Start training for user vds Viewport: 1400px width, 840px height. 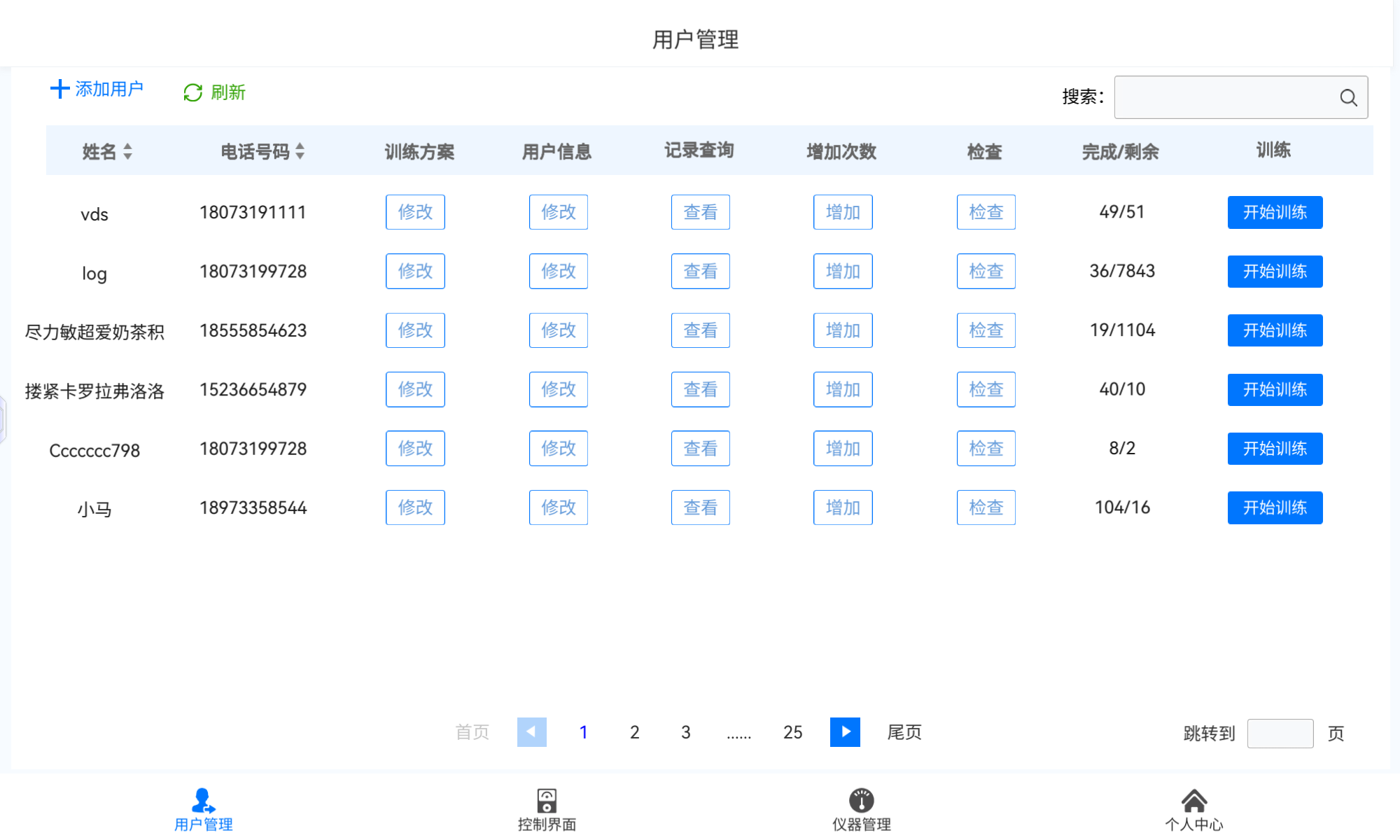1275,212
